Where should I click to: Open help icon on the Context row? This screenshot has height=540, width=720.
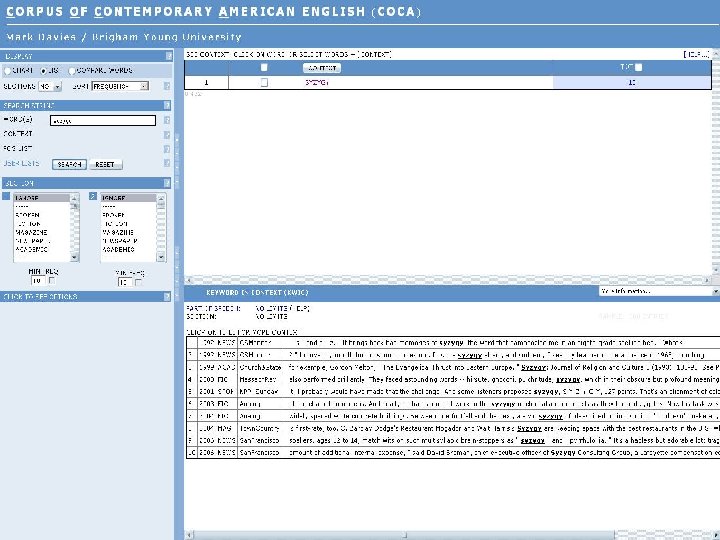[167, 135]
